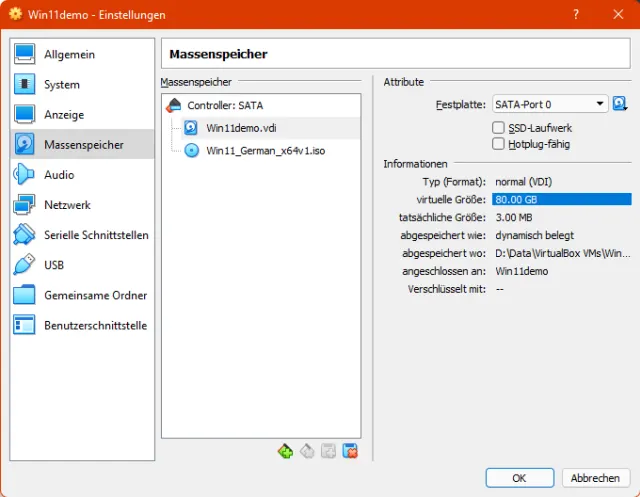Image resolution: width=640 pixels, height=497 pixels.
Task: Click the add controller icon below storage tree
Action: (286, 451)
